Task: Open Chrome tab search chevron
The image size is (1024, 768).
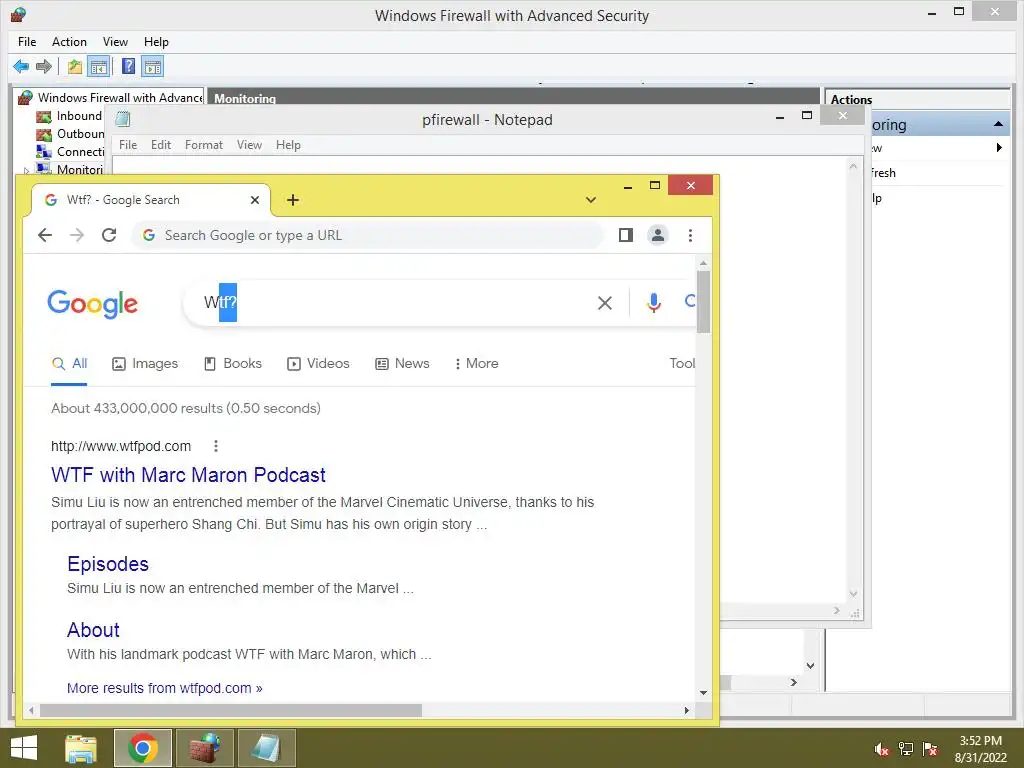Action: click(590, 200)
